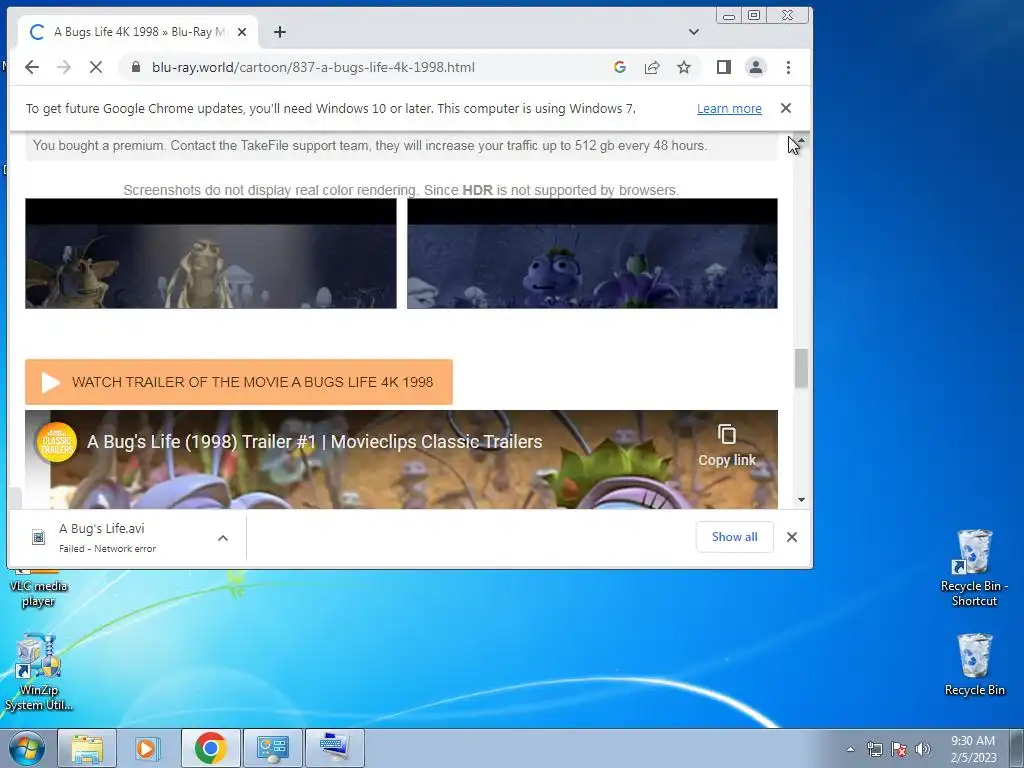The image size is (1024, 768).
Task: Open the Movieclips Classic Trailers channel logo
Action: [x=56, y=442]
